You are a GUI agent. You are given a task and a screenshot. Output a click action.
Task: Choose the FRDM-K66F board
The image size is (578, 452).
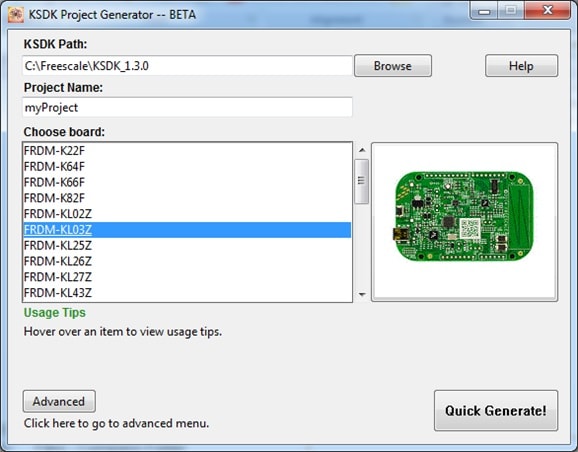[187, 182]
